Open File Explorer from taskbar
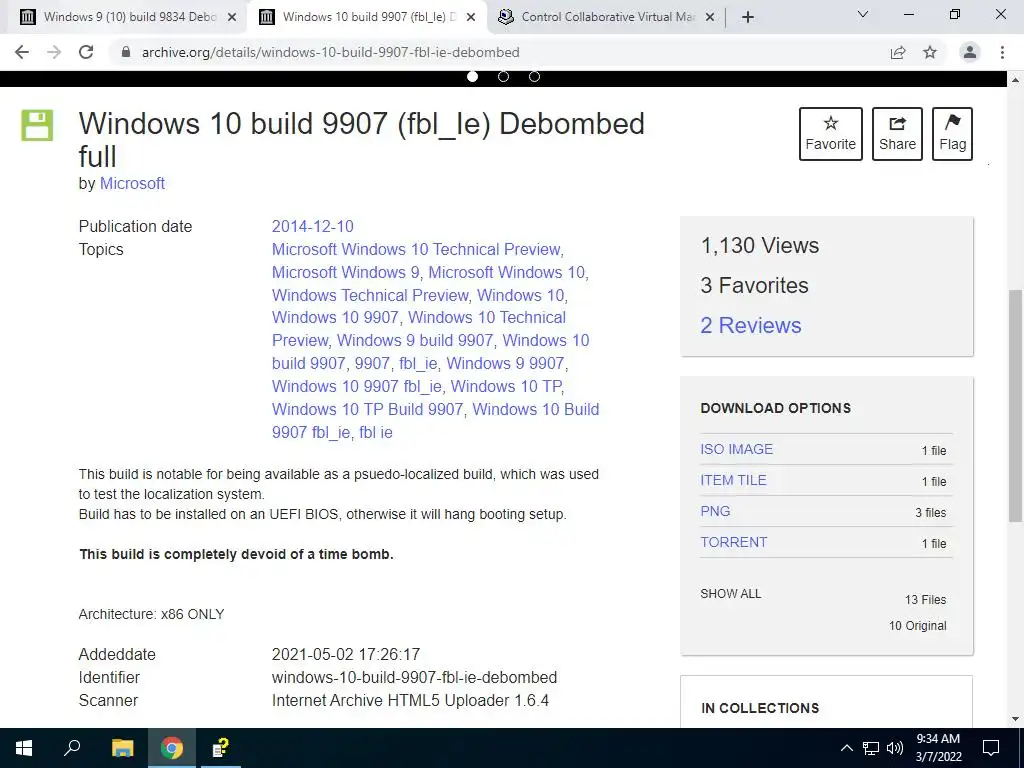The image size is (1024, 768). 122,748
